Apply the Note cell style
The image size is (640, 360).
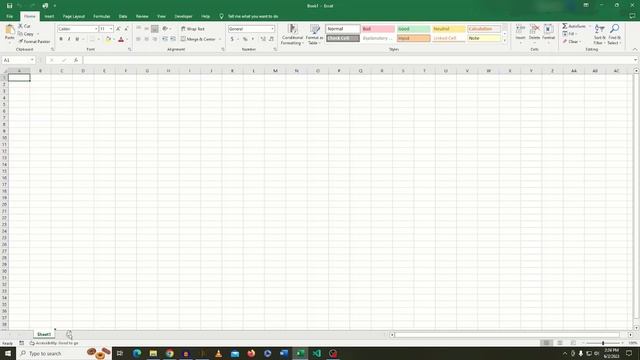[484, 38]
